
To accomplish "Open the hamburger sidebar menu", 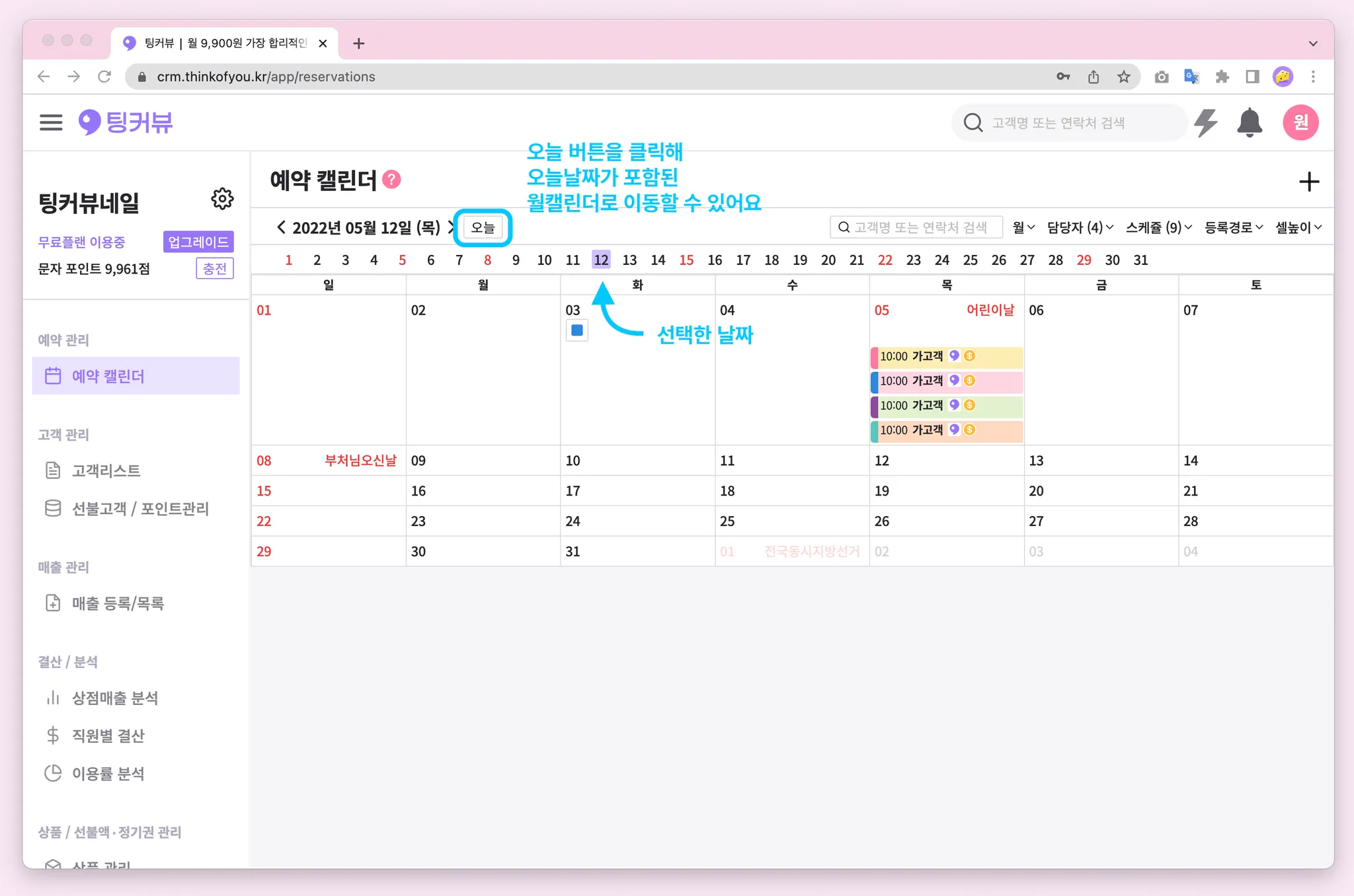I will [x=51, y=122].
